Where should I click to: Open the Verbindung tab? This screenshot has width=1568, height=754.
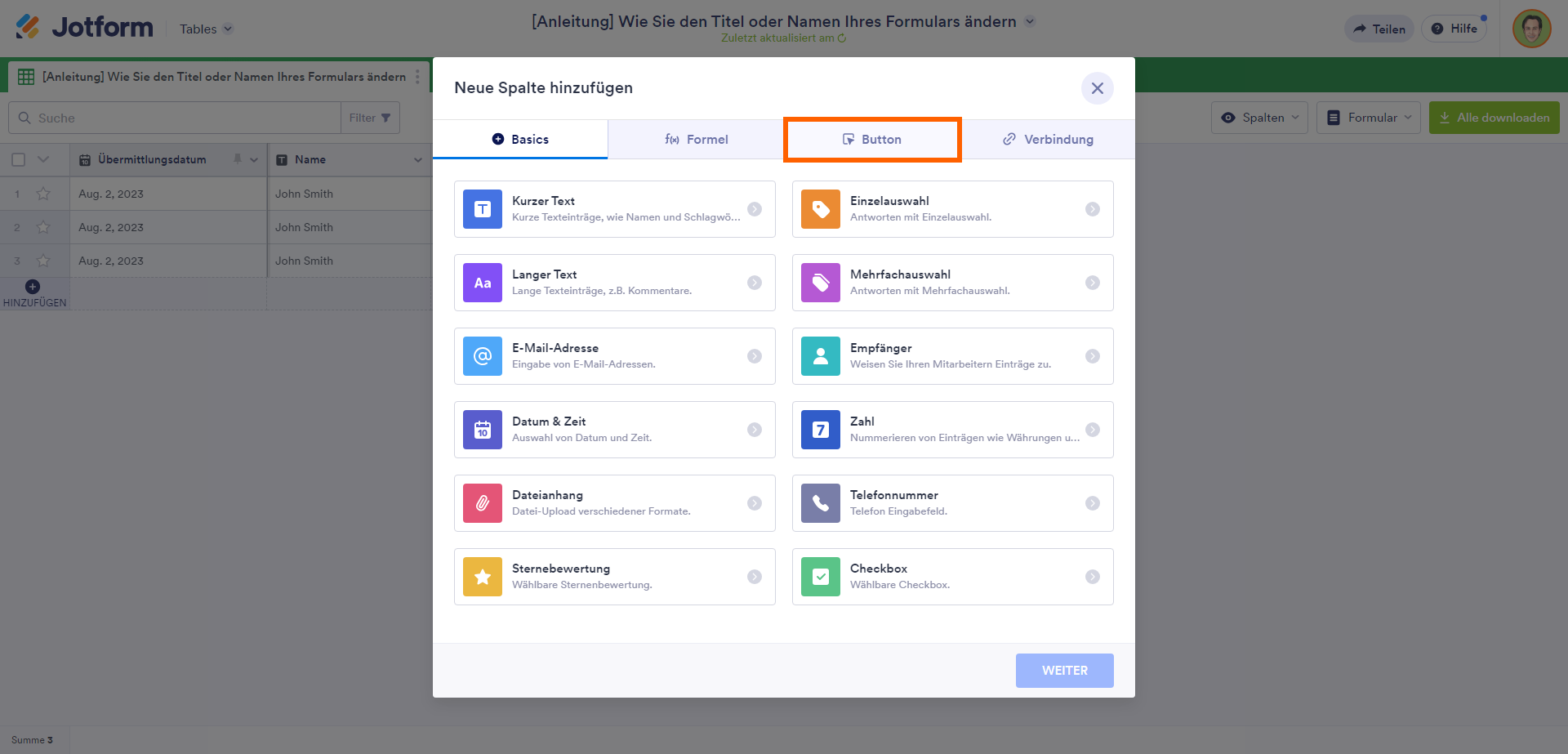(1048, 140)
